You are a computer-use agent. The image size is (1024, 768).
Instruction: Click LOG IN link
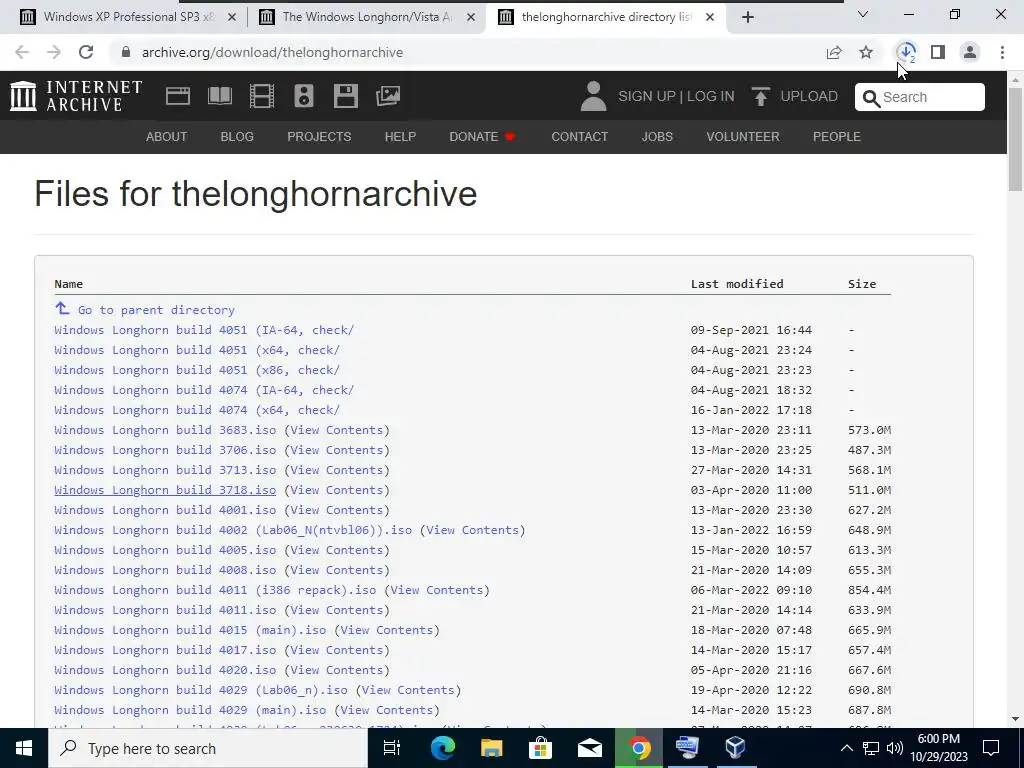tap(711, 97)
